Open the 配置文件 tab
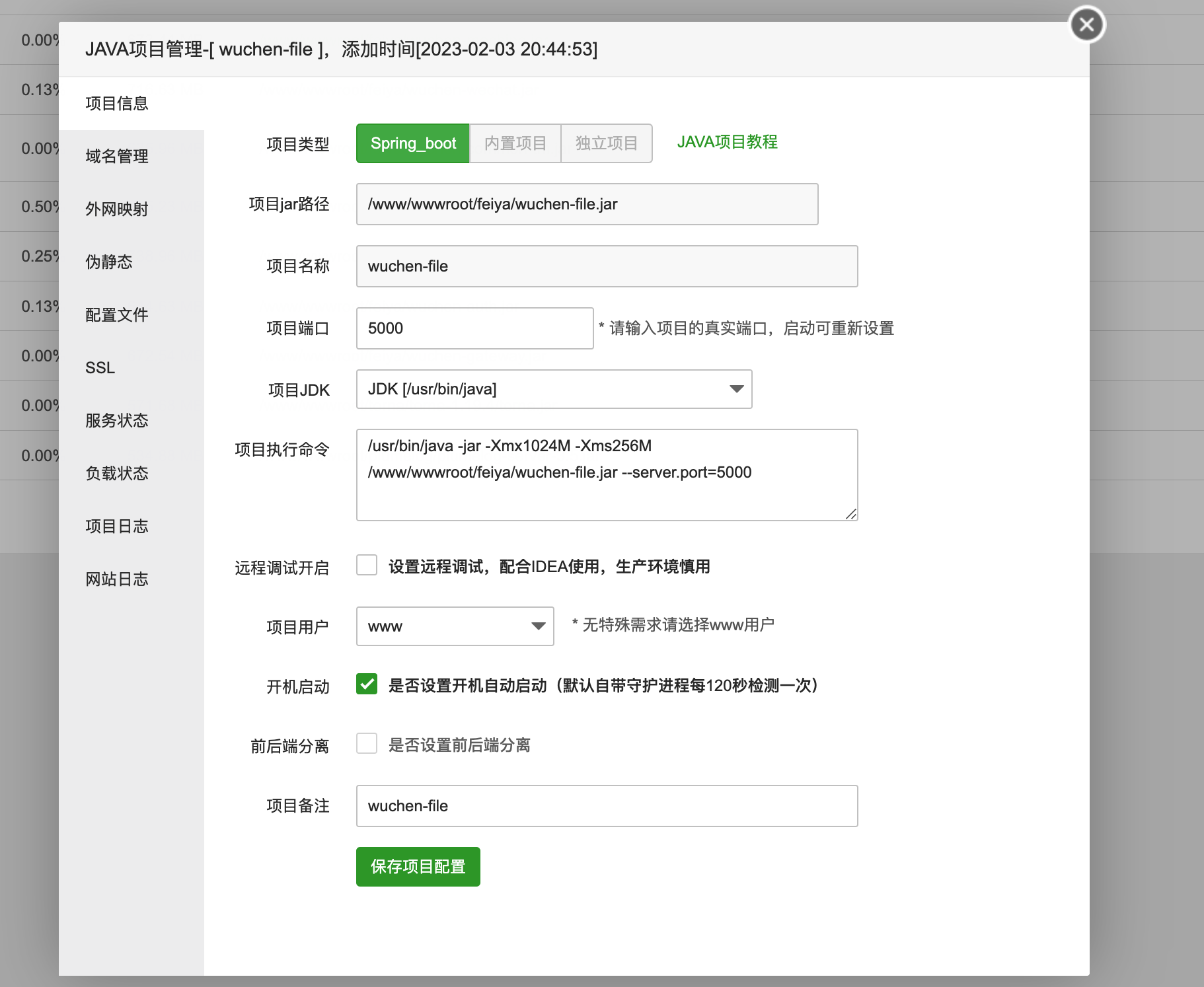 pyautogui.click(x=117, y=315)
